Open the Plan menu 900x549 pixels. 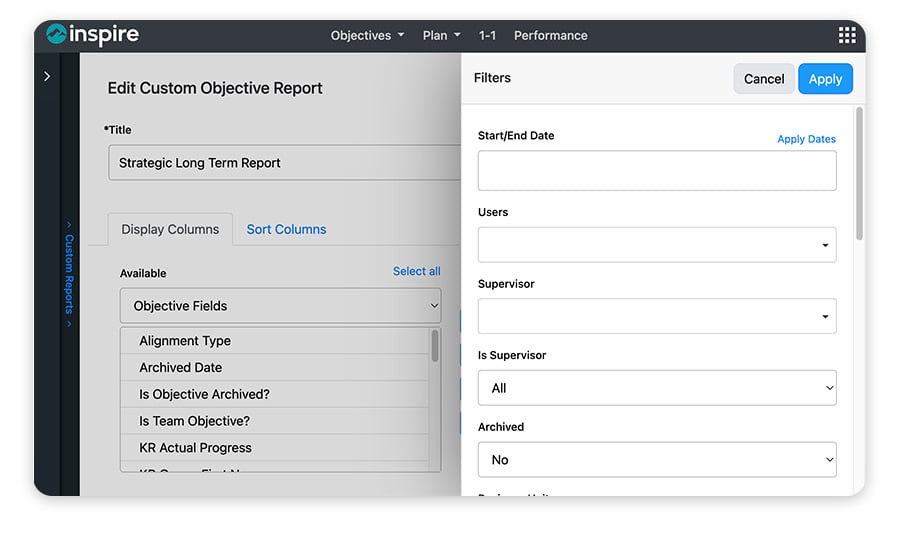441,36
